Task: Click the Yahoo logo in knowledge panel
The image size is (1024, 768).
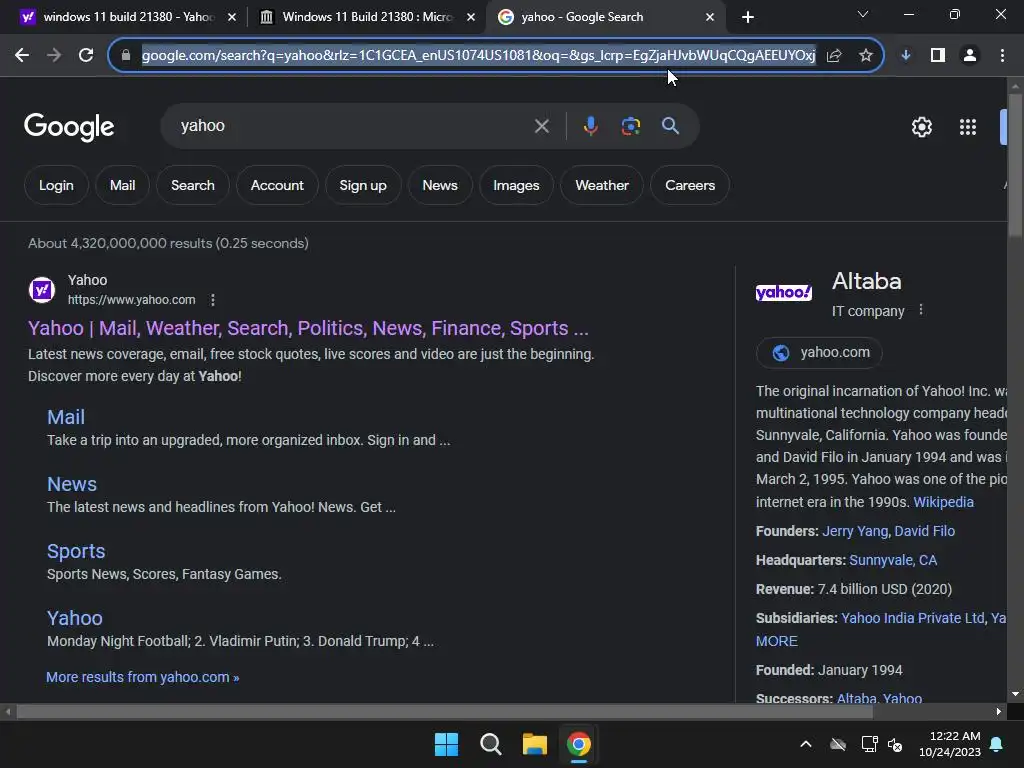Action: 784,293
